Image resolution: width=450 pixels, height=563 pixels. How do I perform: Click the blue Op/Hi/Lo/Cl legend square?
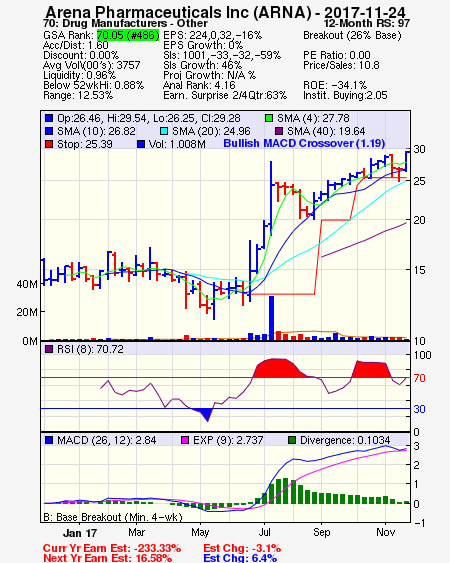coord(49,118)
